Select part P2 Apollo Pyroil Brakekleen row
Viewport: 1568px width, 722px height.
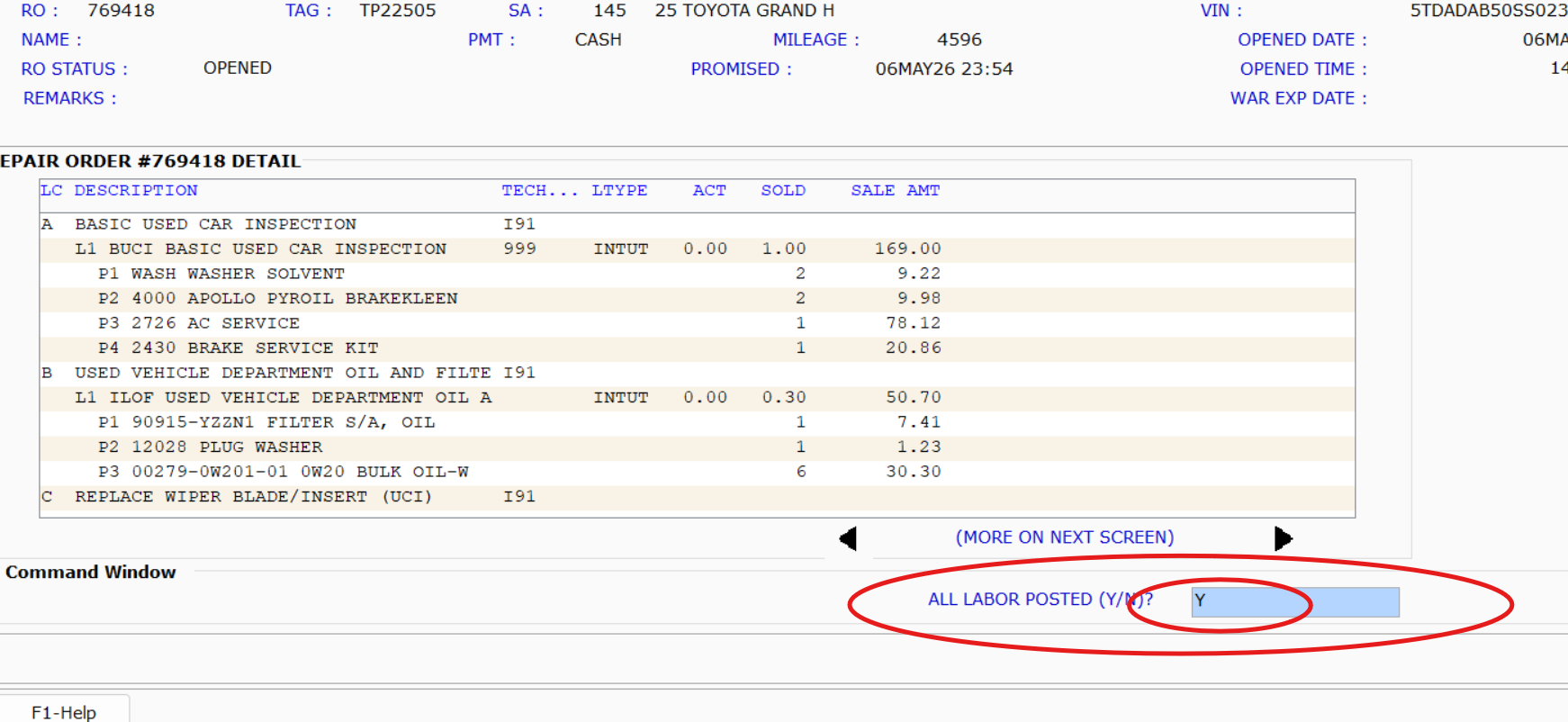[x=698, y=298]
